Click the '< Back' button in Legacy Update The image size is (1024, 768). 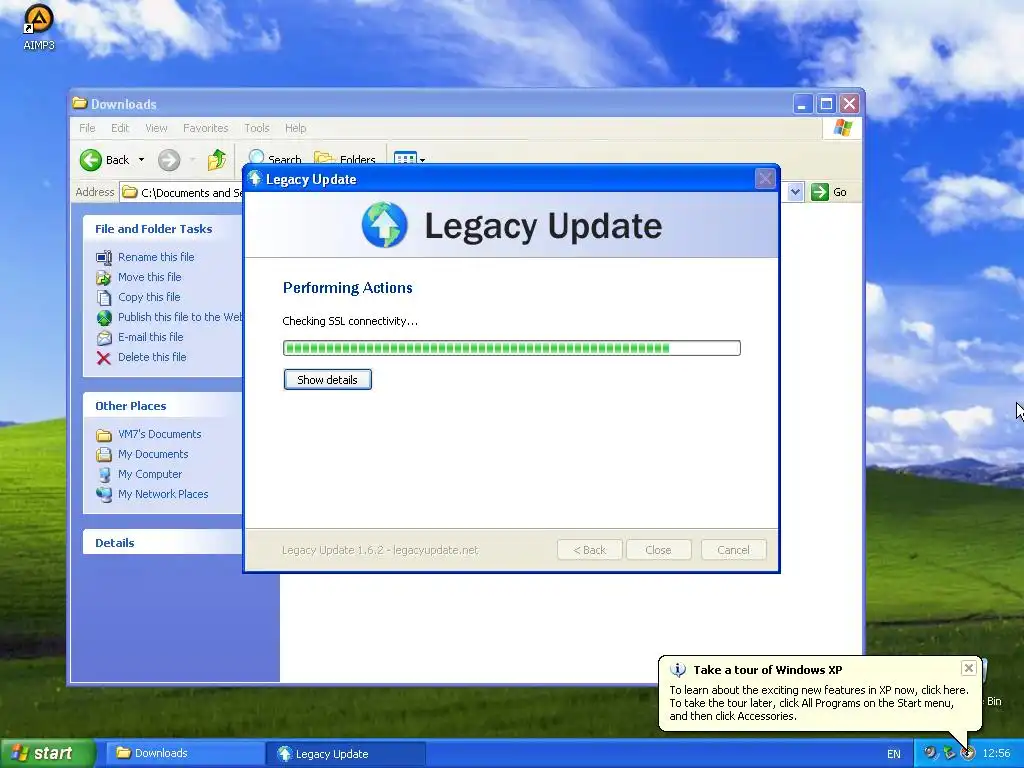[590, 550]
